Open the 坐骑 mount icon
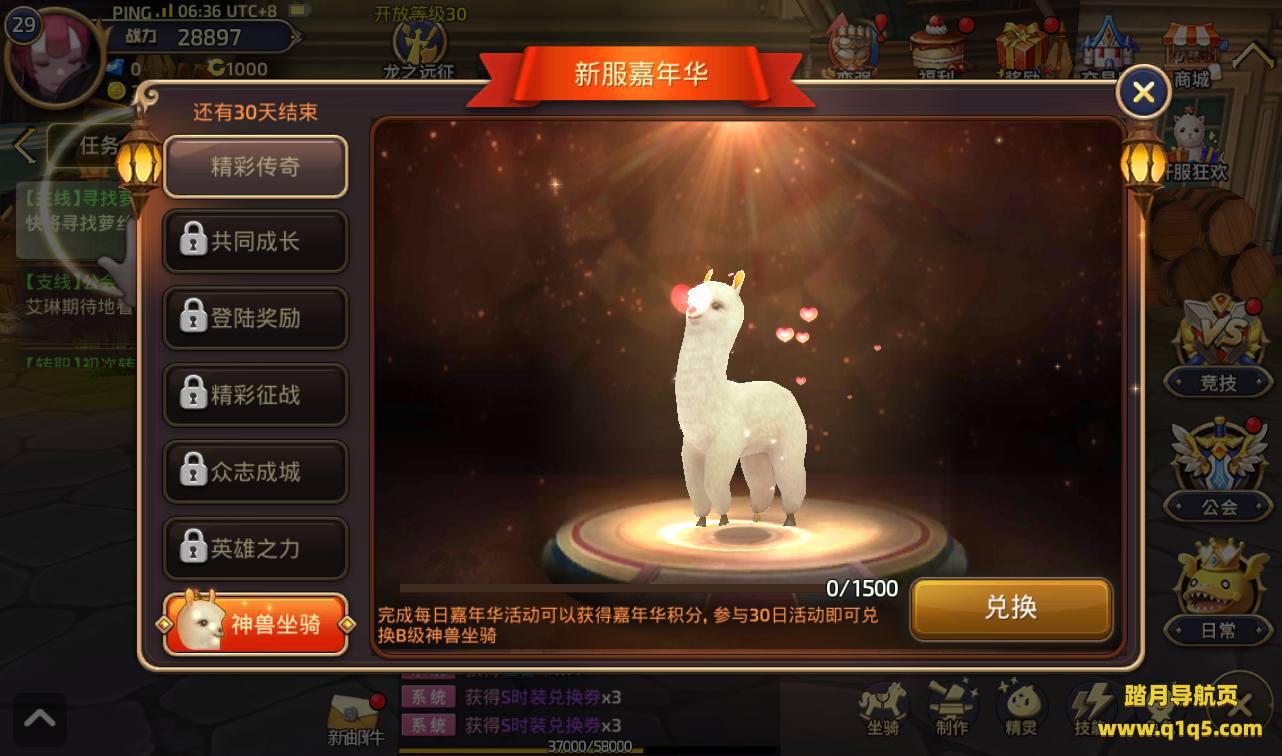The image size is (1282, 756). tap(884, 707)
